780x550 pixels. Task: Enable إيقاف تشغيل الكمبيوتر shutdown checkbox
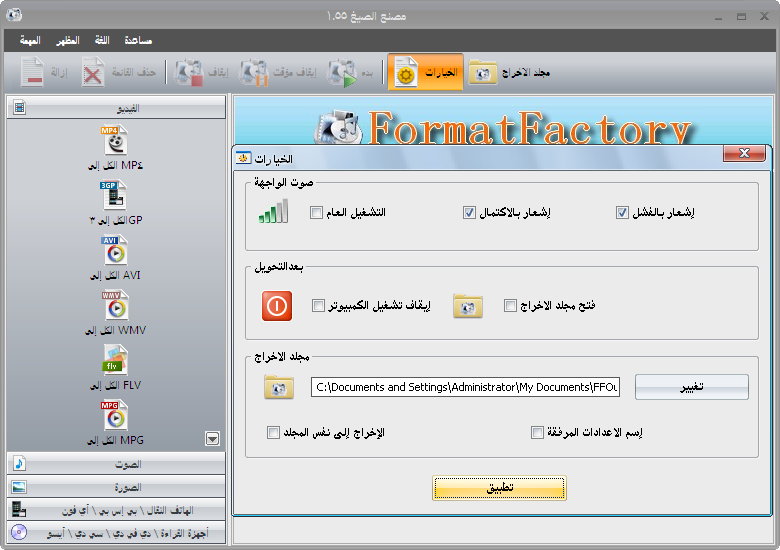tap(318, 305)
